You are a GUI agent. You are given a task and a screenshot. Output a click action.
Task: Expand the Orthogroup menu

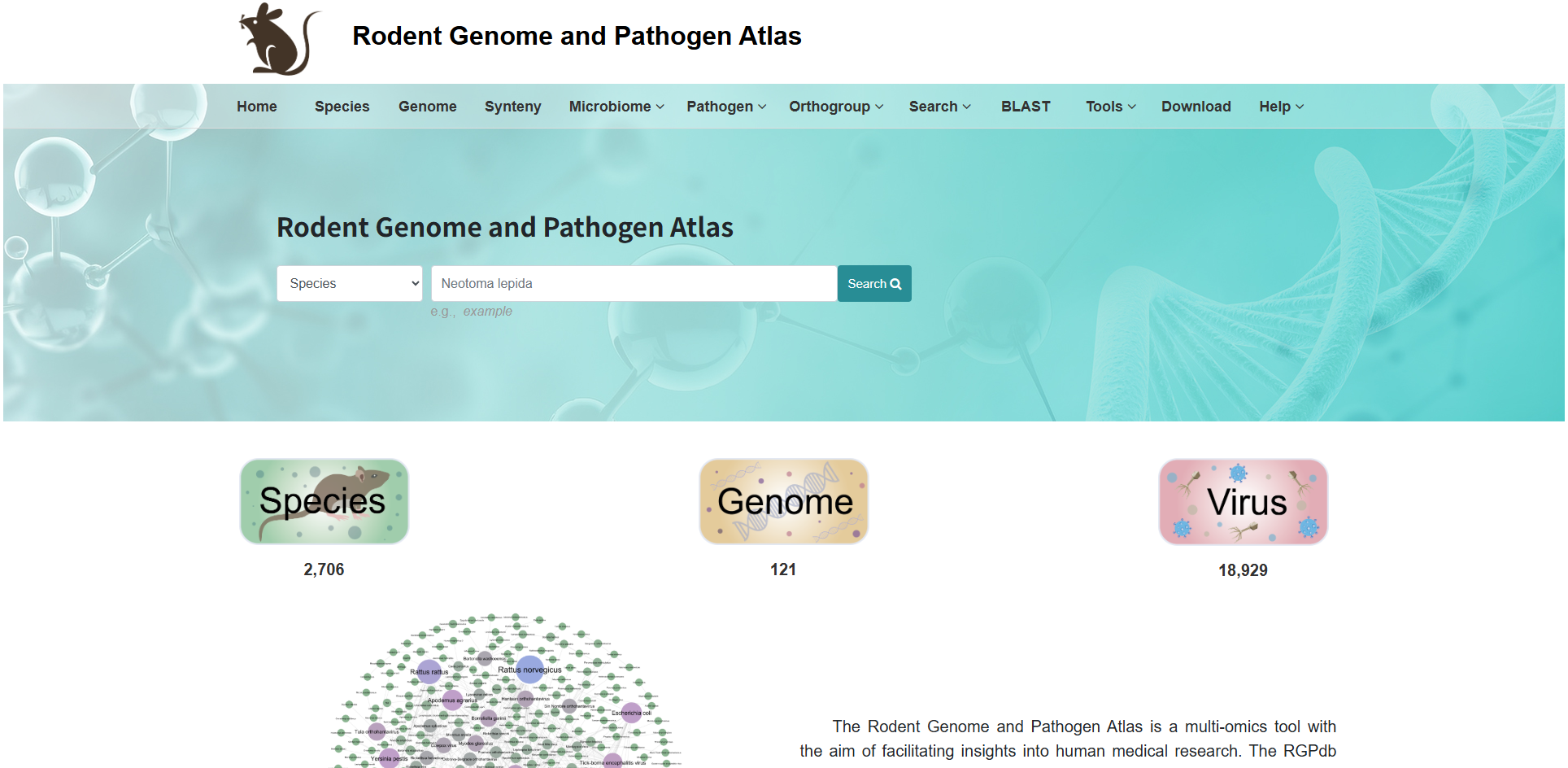pos(836,107)
